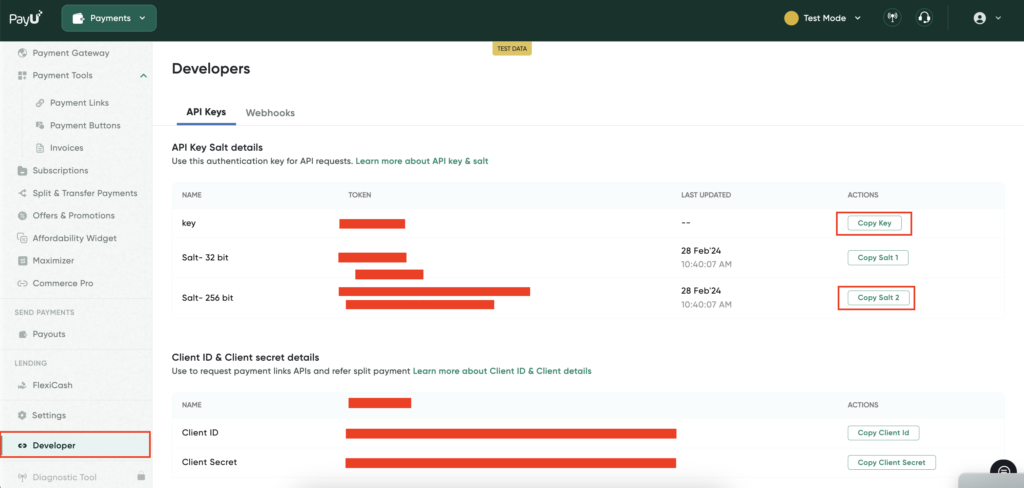This screenshot has height=488, width=1024.
Task: Open Payouts under Send Payments
Action: point(49,334)
